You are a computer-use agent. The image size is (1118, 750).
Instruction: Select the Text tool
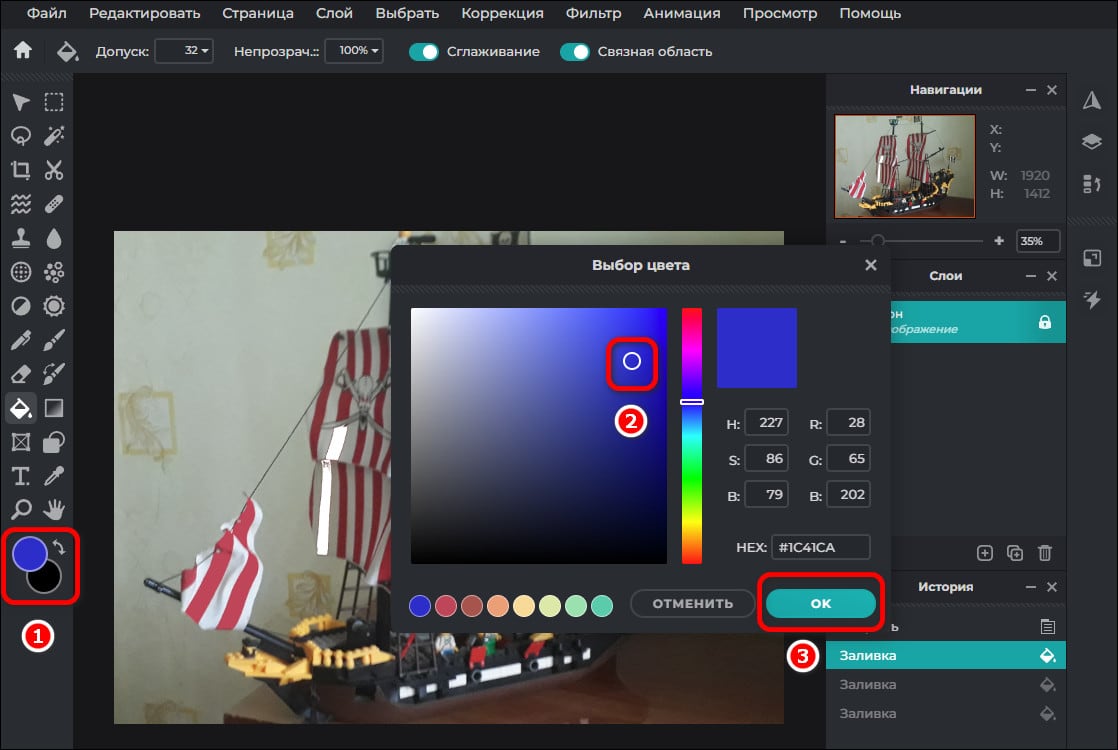coord(21,474)
